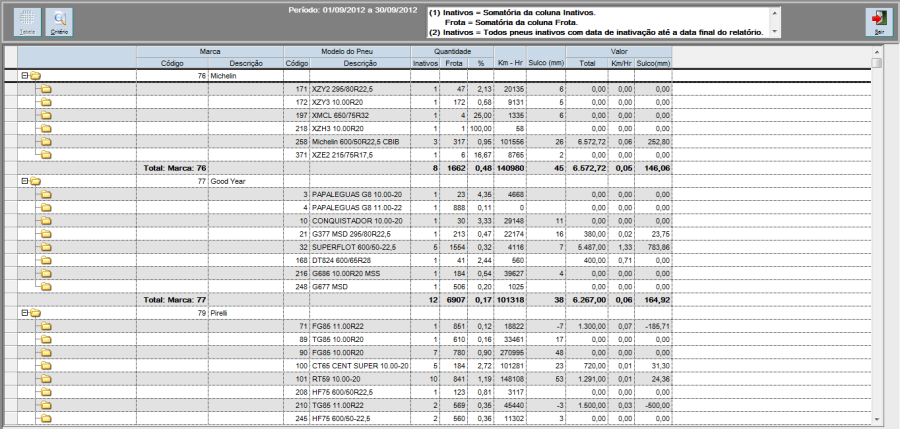The image size is (900, 429).
Task: Click the folder icon in the XZY2 295/80R22,5 row
Action: pos(46,89)
